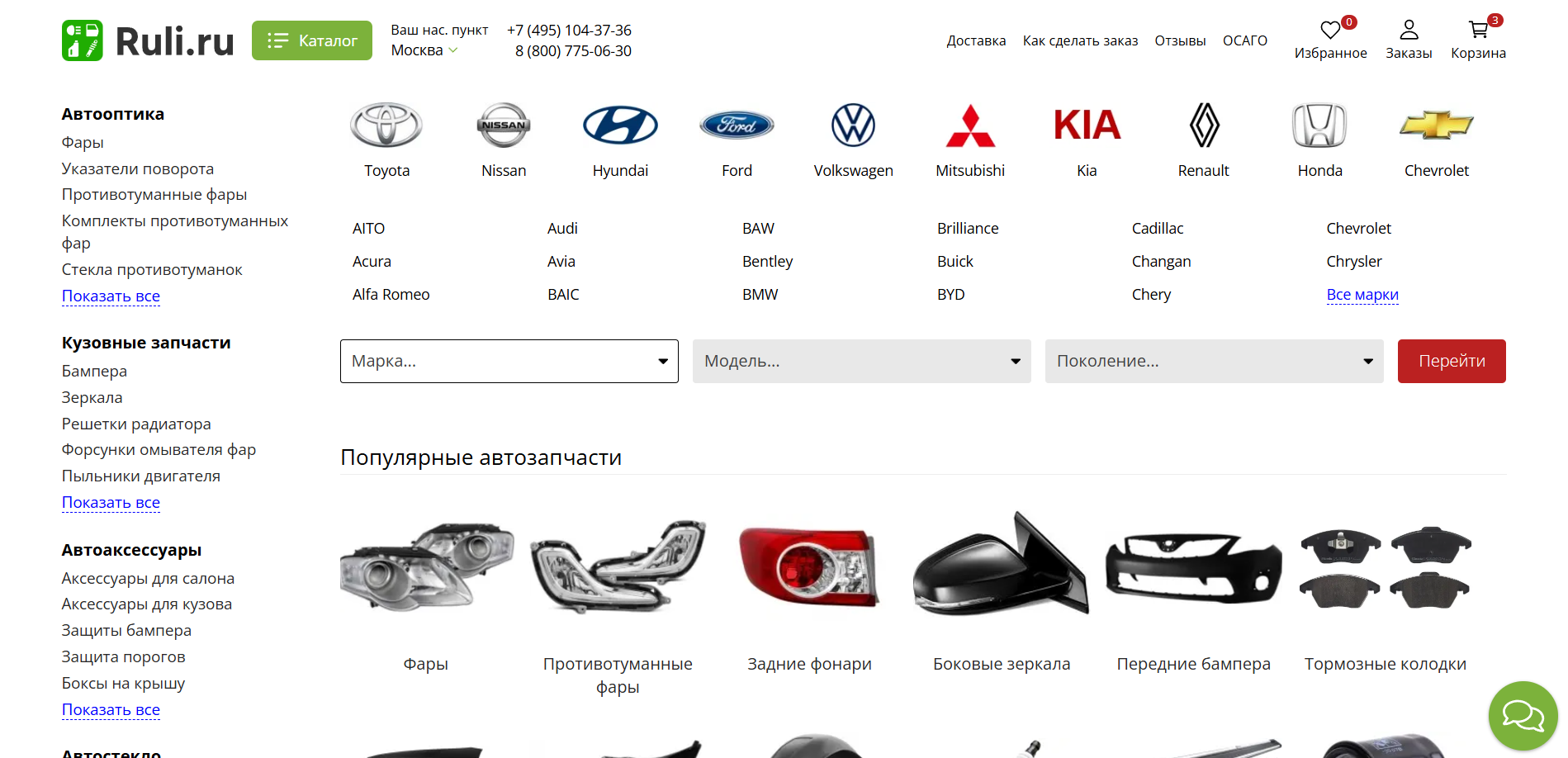This screenshot has height=758, width=1568.
Task: Select the Volkswagen brand logo
Action: tap(853, 126)
